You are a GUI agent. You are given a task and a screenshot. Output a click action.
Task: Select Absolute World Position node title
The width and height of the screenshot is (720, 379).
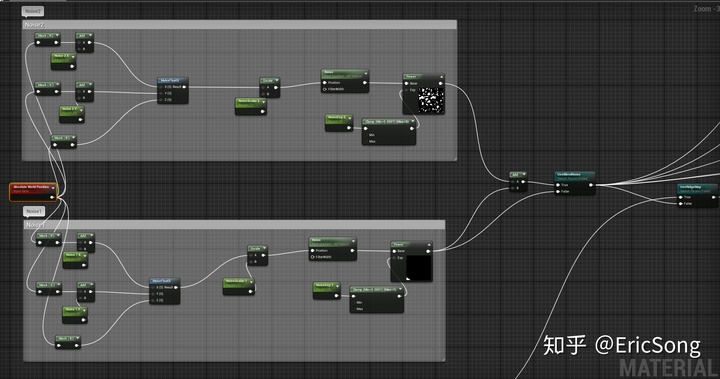[x=31, y=187]
